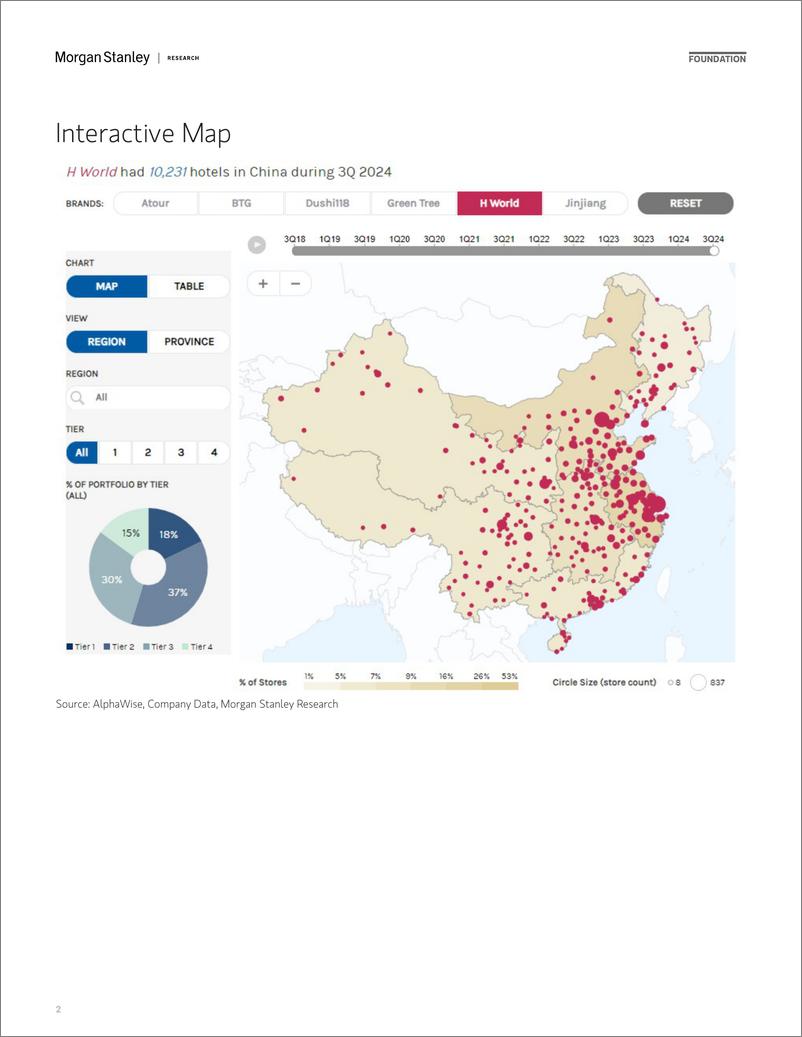Viewport: 802px width, 1037px height.
Task: Reset all filters with RESET button
Action: 685,203
